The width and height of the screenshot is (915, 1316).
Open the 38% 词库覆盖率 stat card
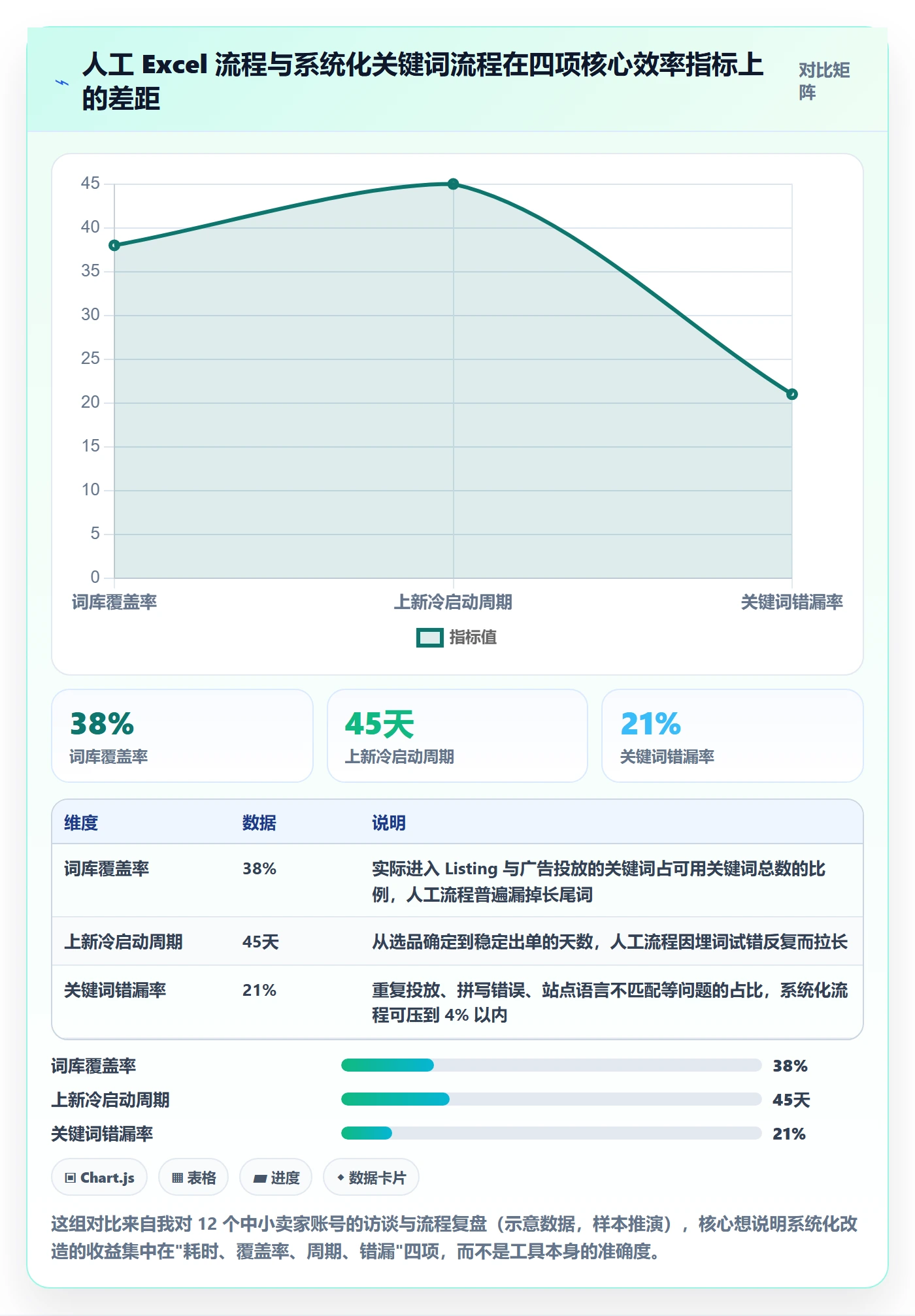[182, 736]
